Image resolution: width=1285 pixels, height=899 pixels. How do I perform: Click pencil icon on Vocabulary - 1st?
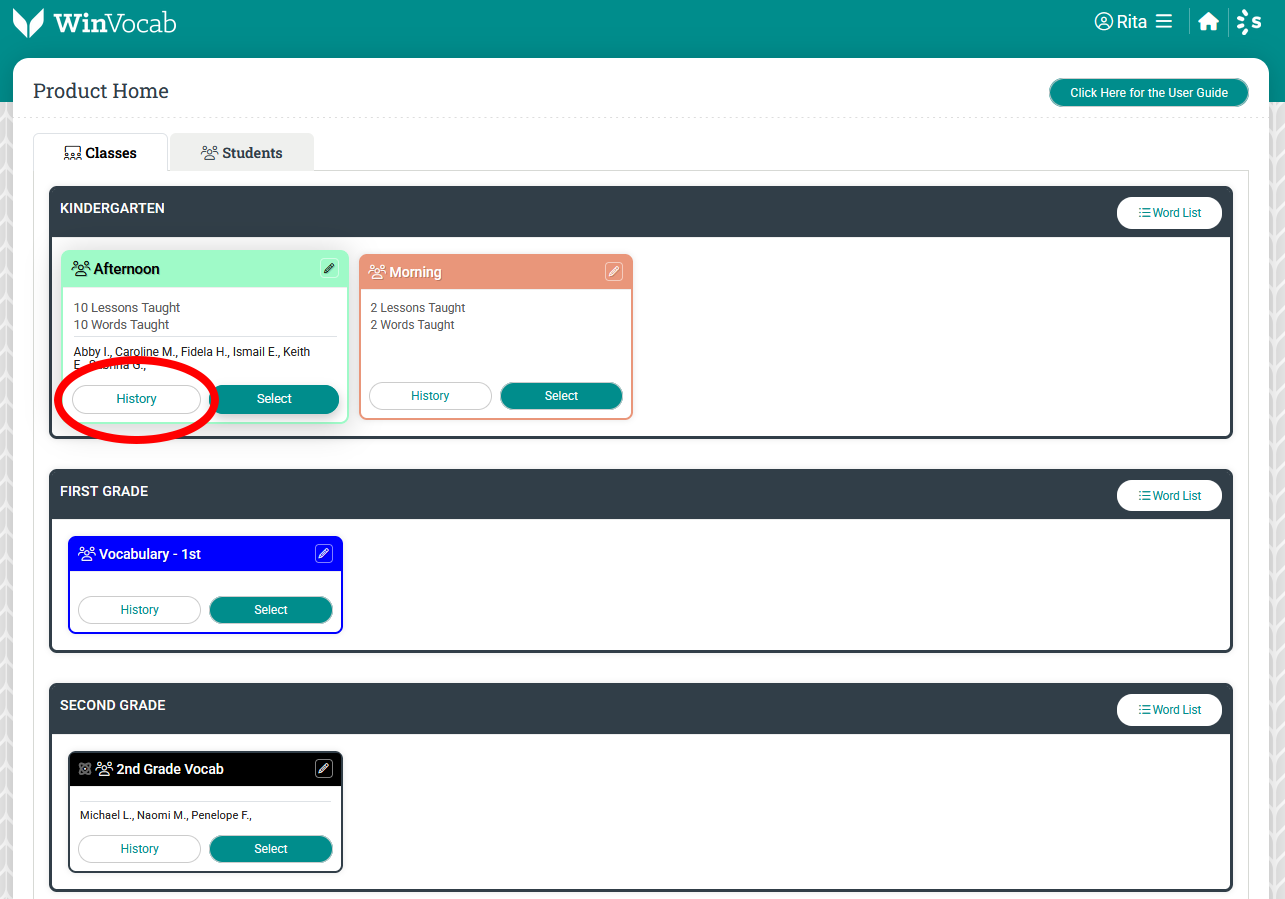pyautogui.click(x=323, y=554)
